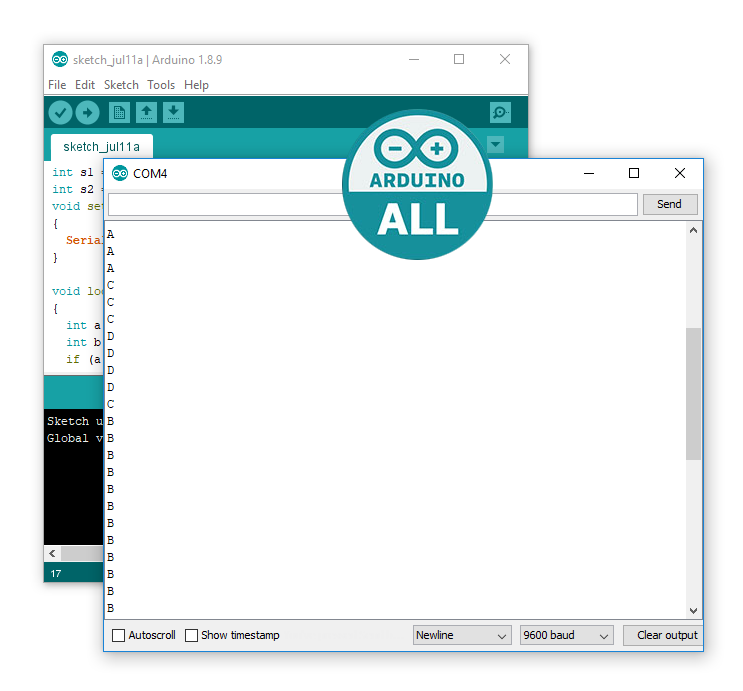The width and height of the screenshot is (743, 691).
Task: Click the serial monitor scroll-down arrow
Action: [x=693, y=610]
